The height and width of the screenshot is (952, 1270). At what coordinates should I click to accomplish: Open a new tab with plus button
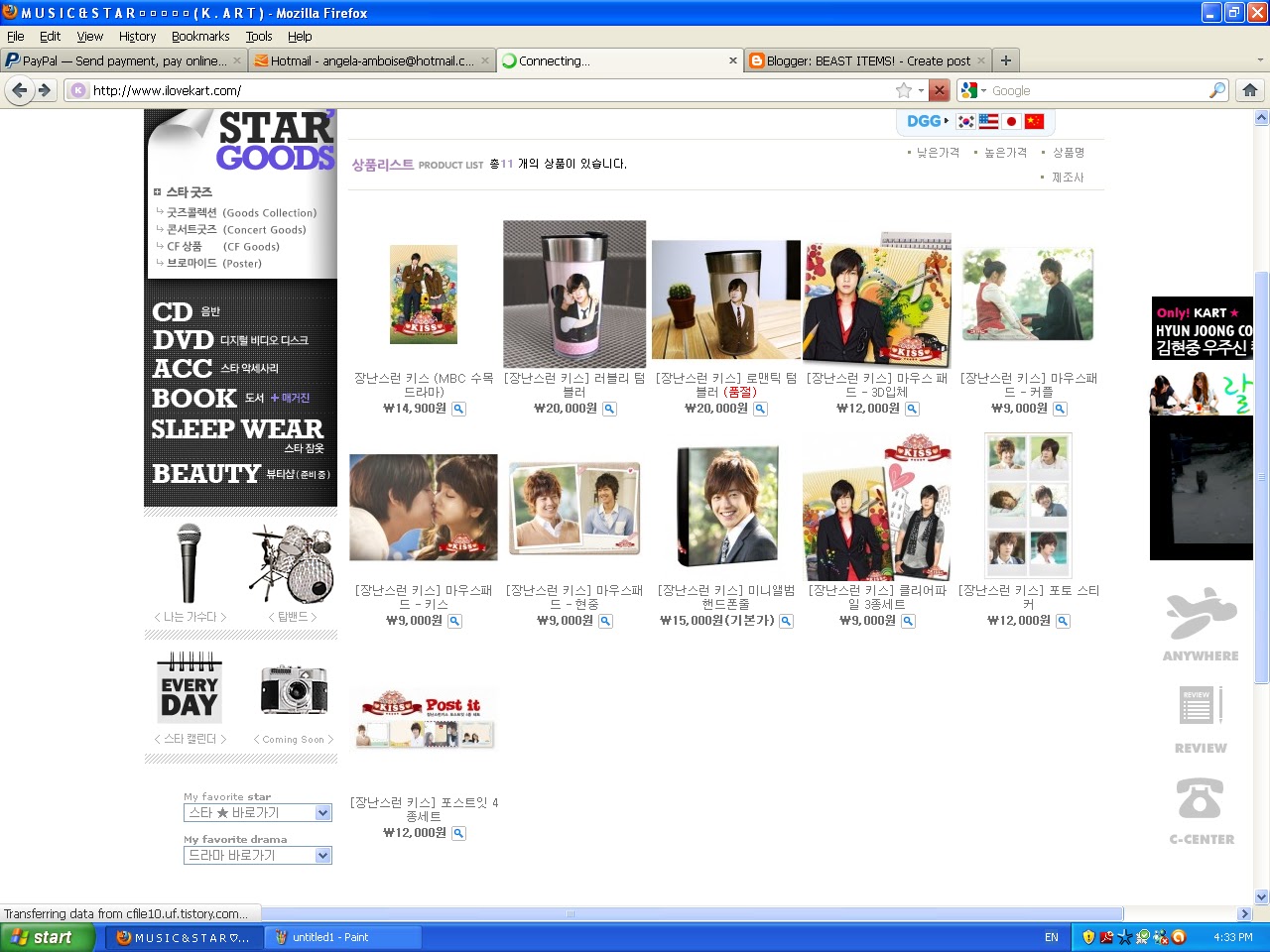click(x=1006, y=60)
